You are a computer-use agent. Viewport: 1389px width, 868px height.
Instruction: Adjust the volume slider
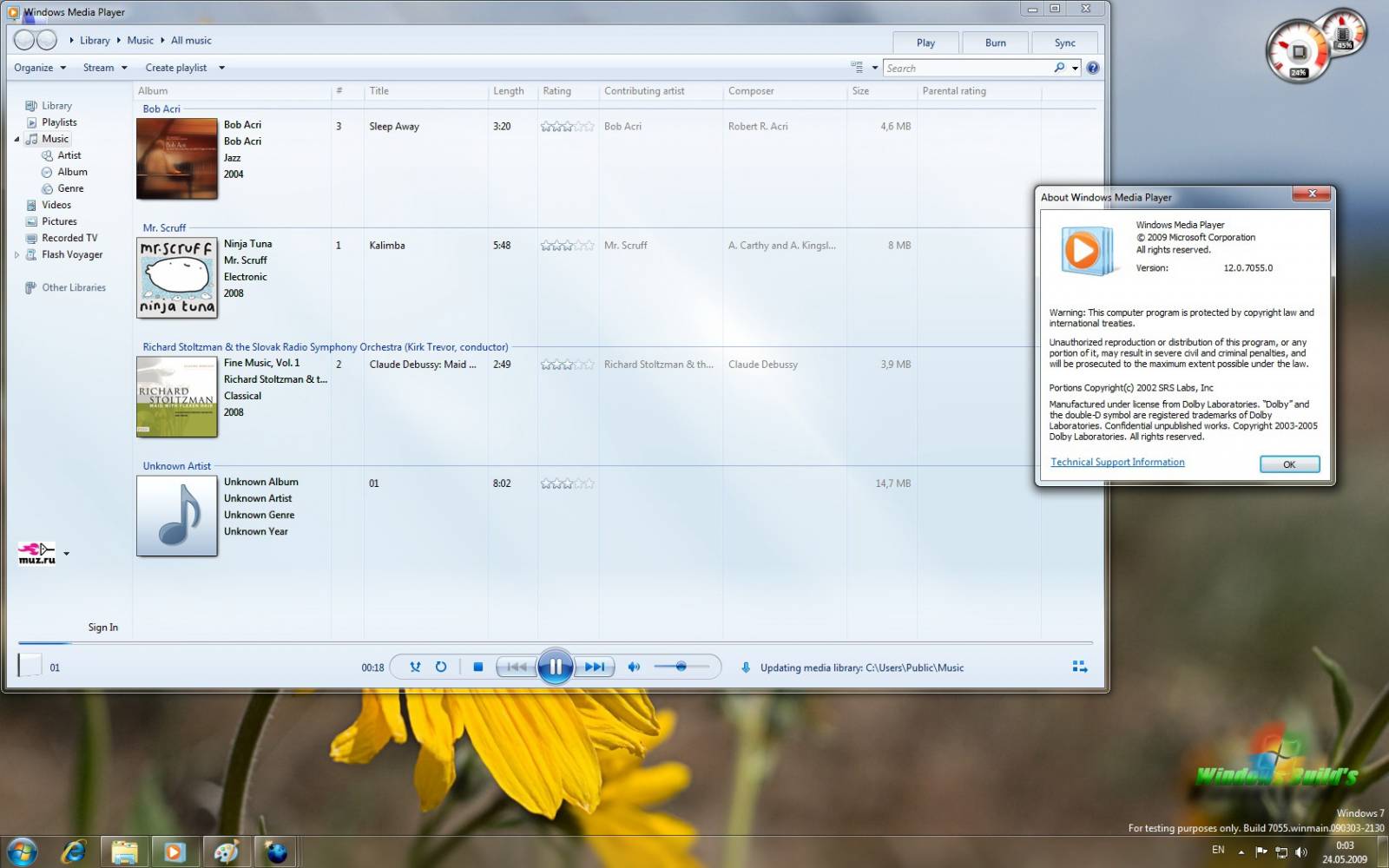coord(681,667)
